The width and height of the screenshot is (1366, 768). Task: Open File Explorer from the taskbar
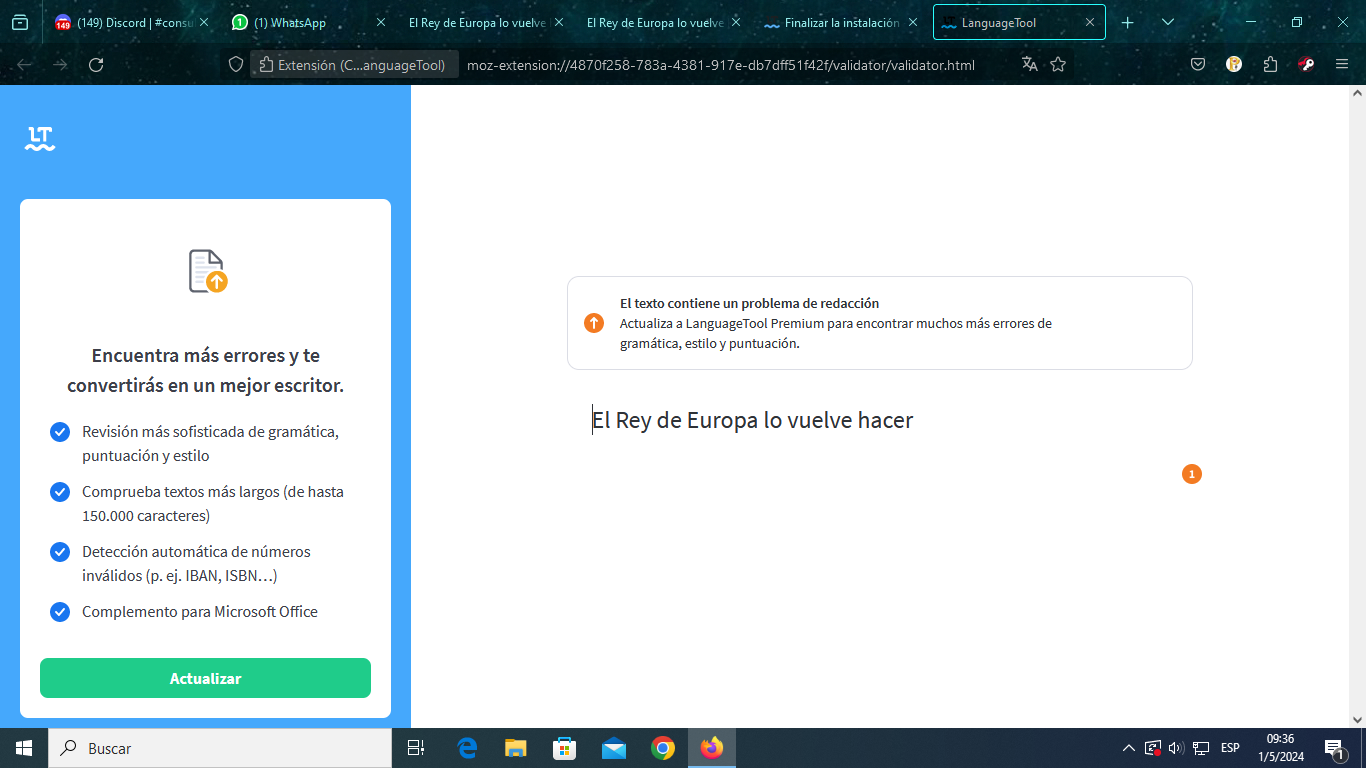pyautogui.click(x=516, y=748)
